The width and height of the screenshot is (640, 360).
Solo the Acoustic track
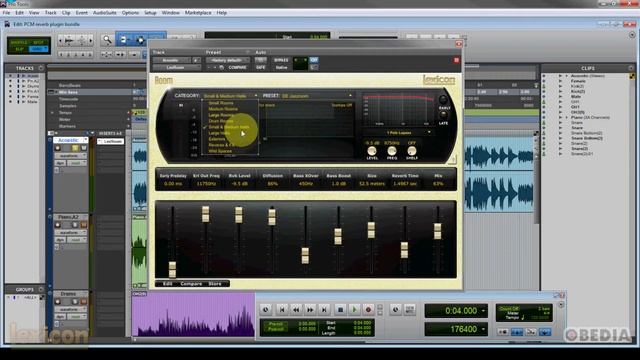[75, 148]
